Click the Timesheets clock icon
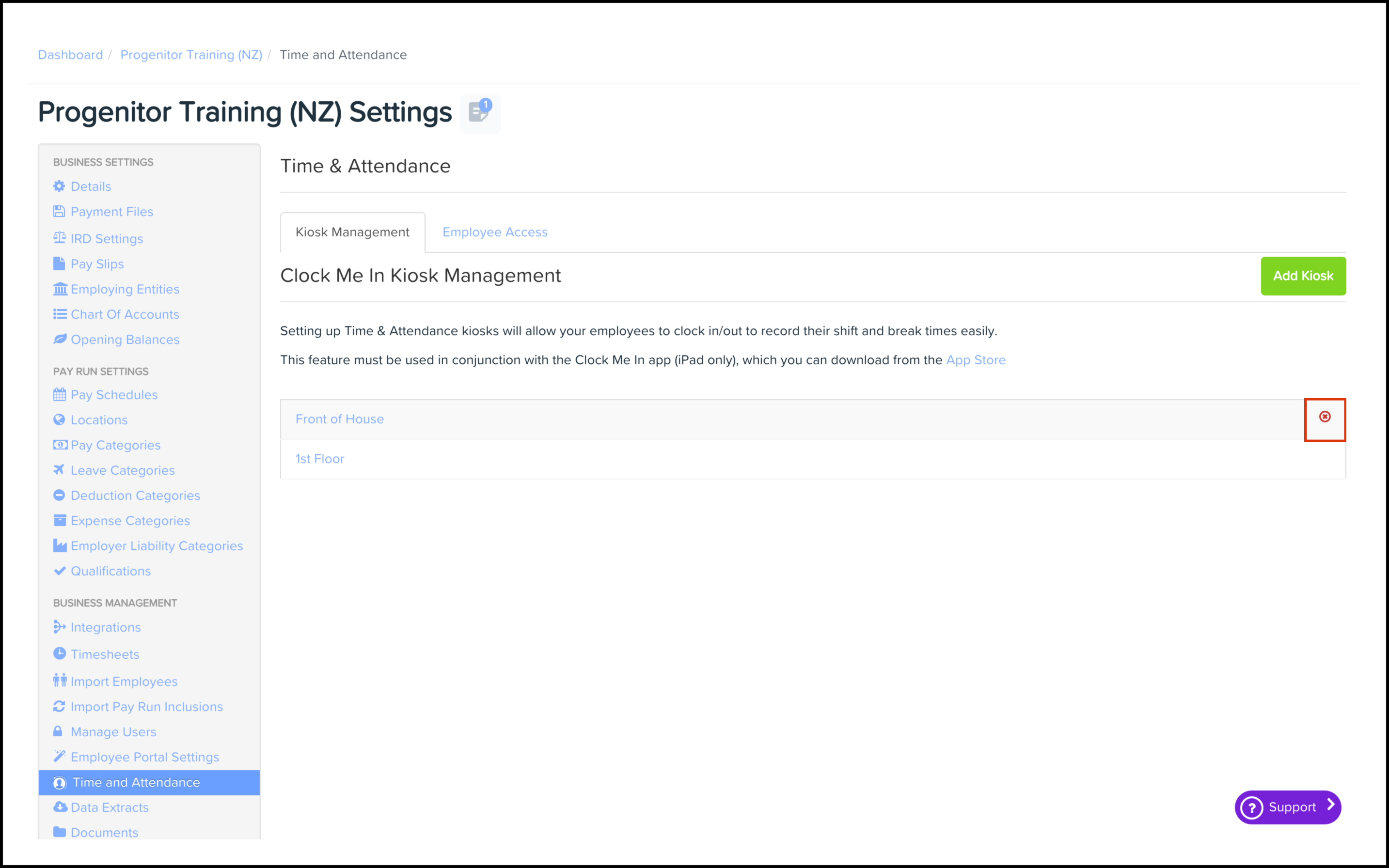The width and height of the screenshot is (1389, 868). click(x=59, y=654)
